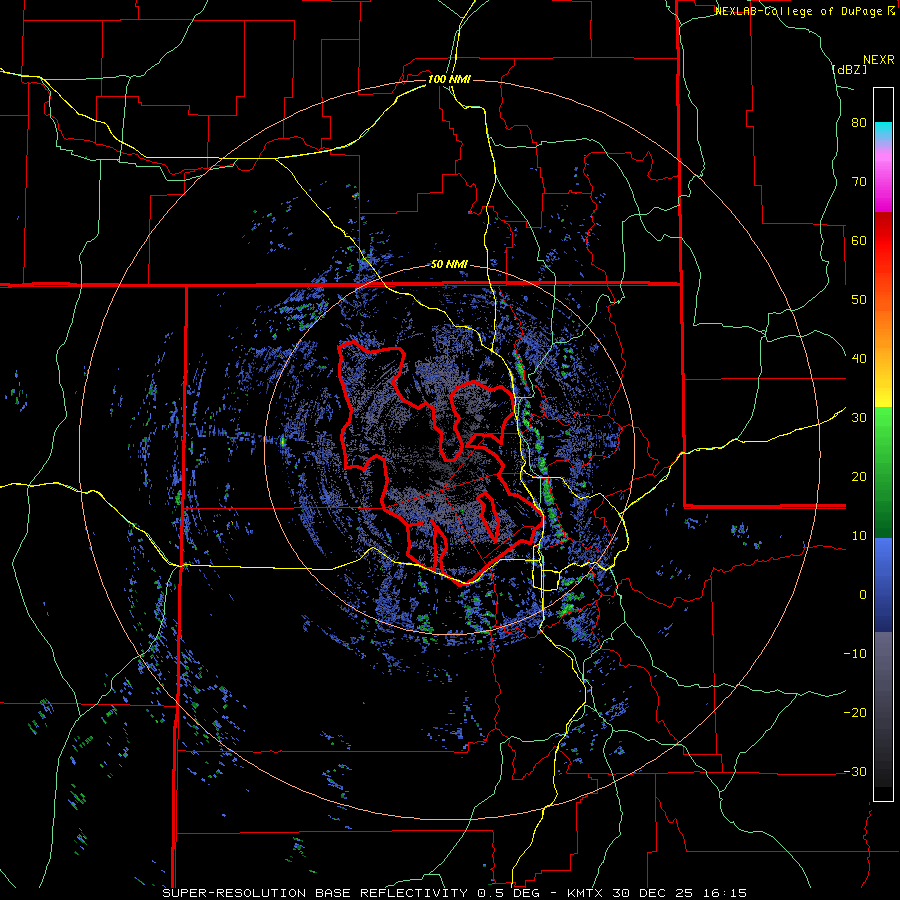Click the 50 NMI range ring label
This screenshot has height=900, width=900.
click(x=449, y=265)
